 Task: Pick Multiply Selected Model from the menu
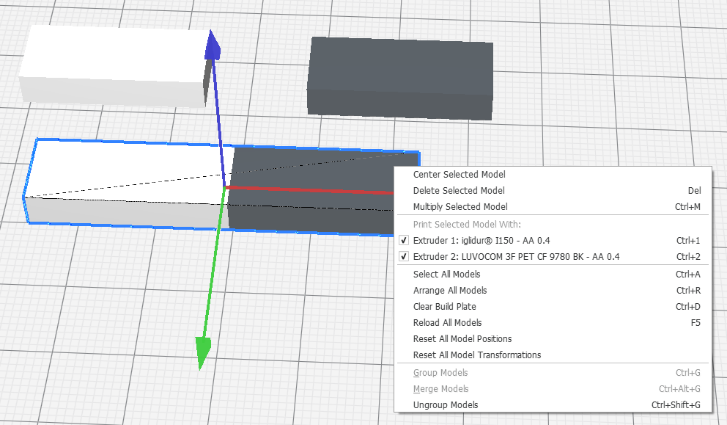(460, 207)
